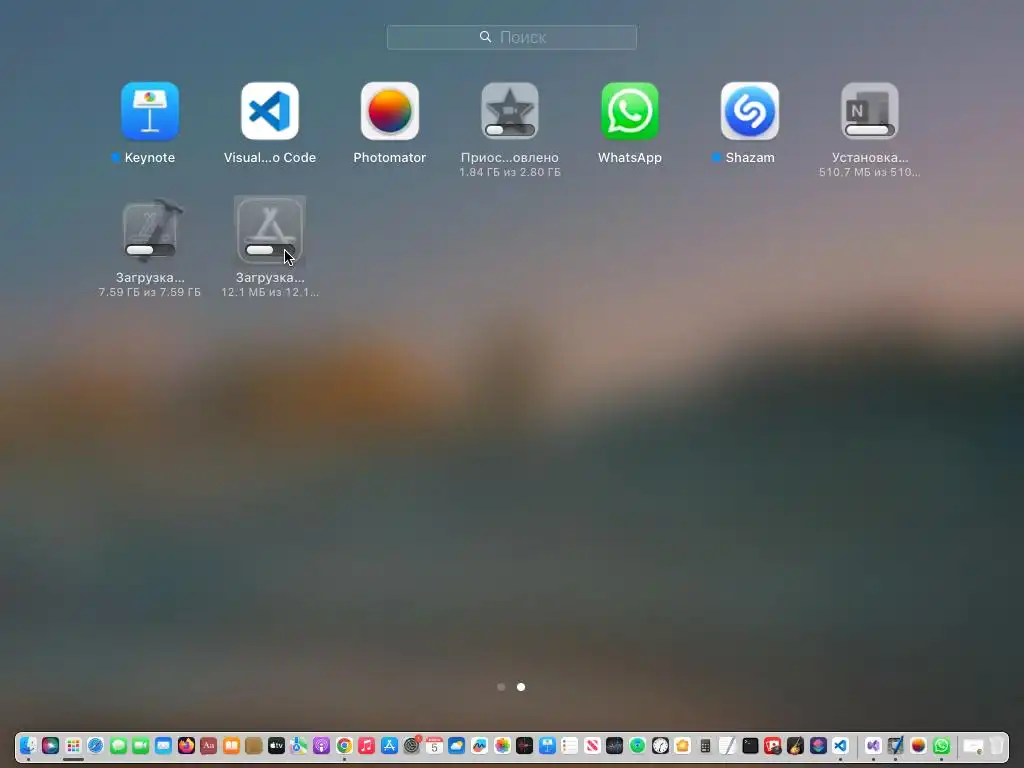Click the iMovie paused download progress bar
Viewport: 1024px width, 768px height.
[x=510, y=130]
